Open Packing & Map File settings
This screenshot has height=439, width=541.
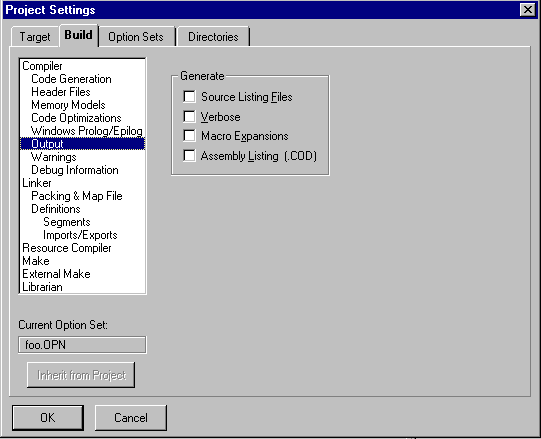click(77, 196)
